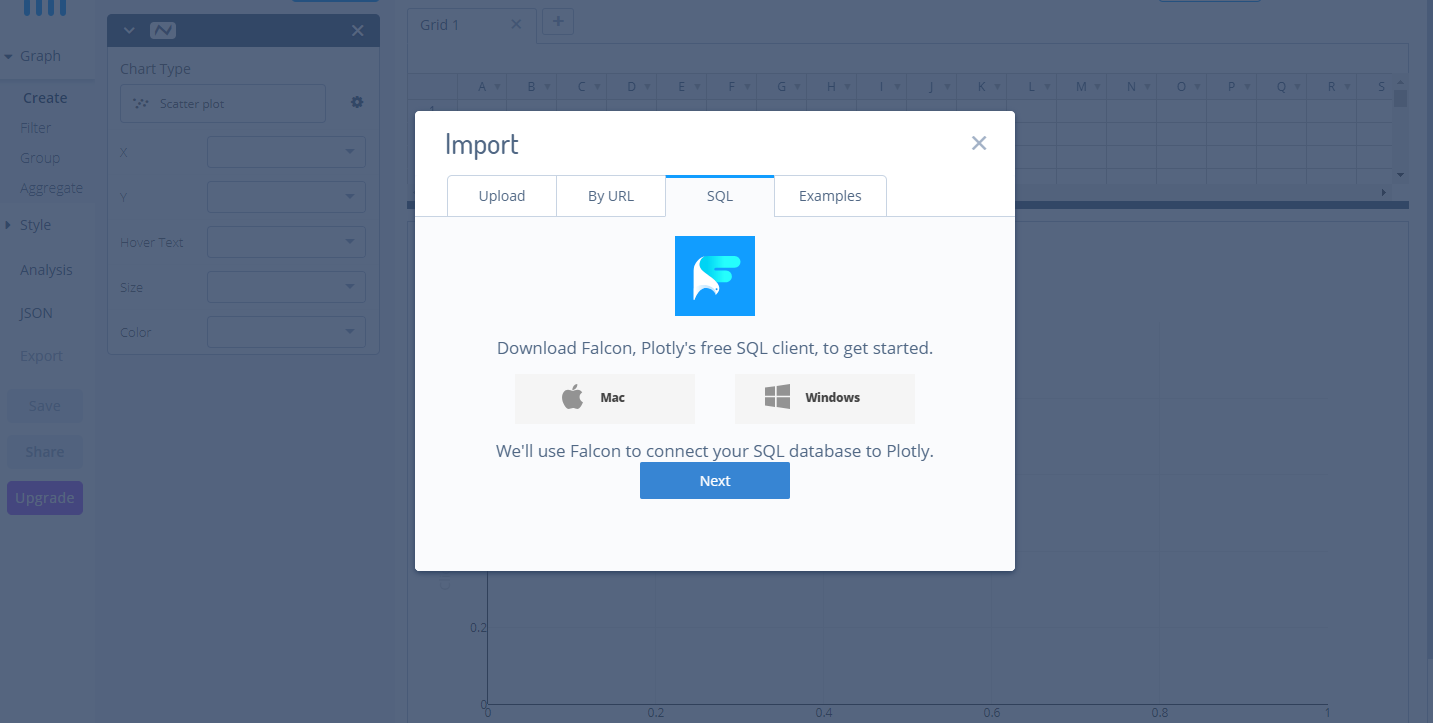Viewport: 1433px width, 723px height.
Task: Download Falcon for Windows
Action: point(825,398)
